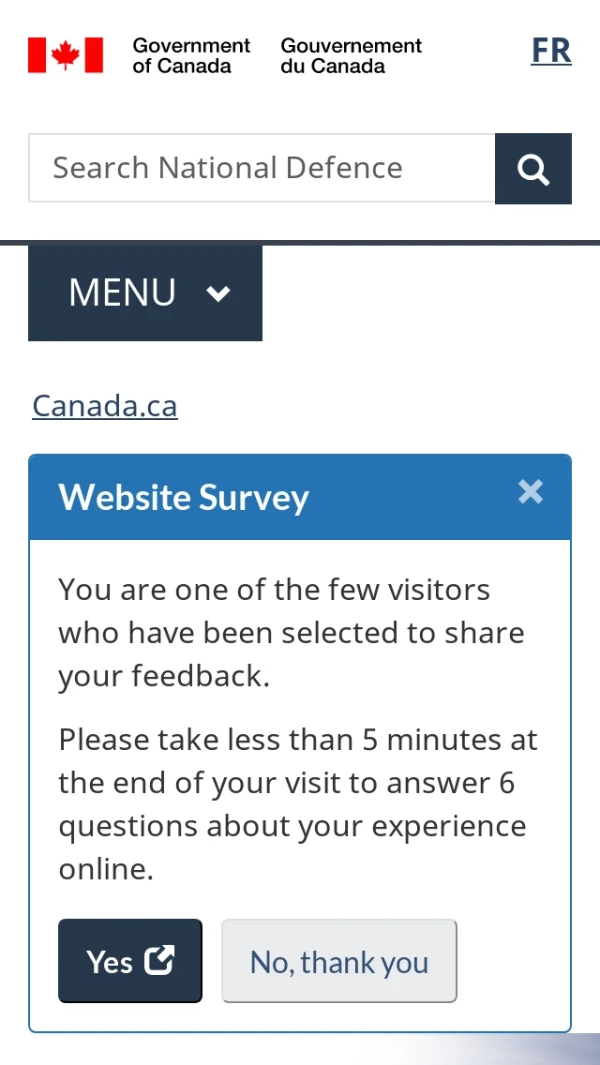Click the Canadian flag icon

pos(65,55)
